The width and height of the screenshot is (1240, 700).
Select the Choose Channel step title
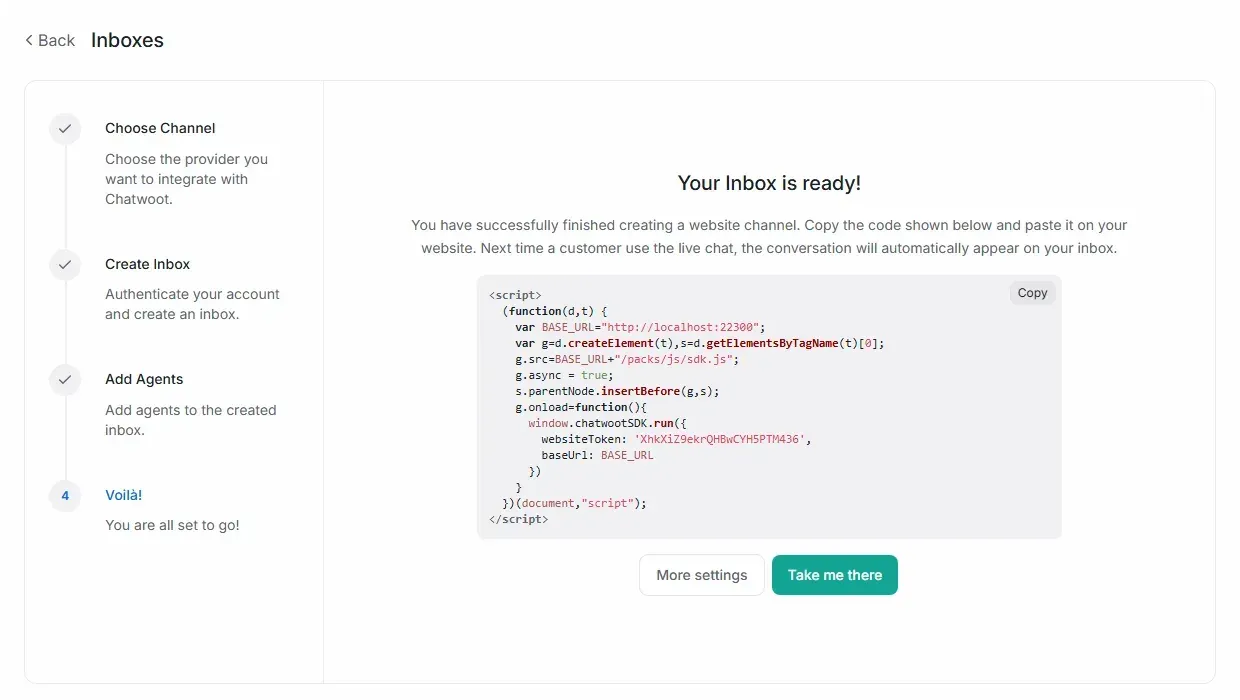(160, 128)
